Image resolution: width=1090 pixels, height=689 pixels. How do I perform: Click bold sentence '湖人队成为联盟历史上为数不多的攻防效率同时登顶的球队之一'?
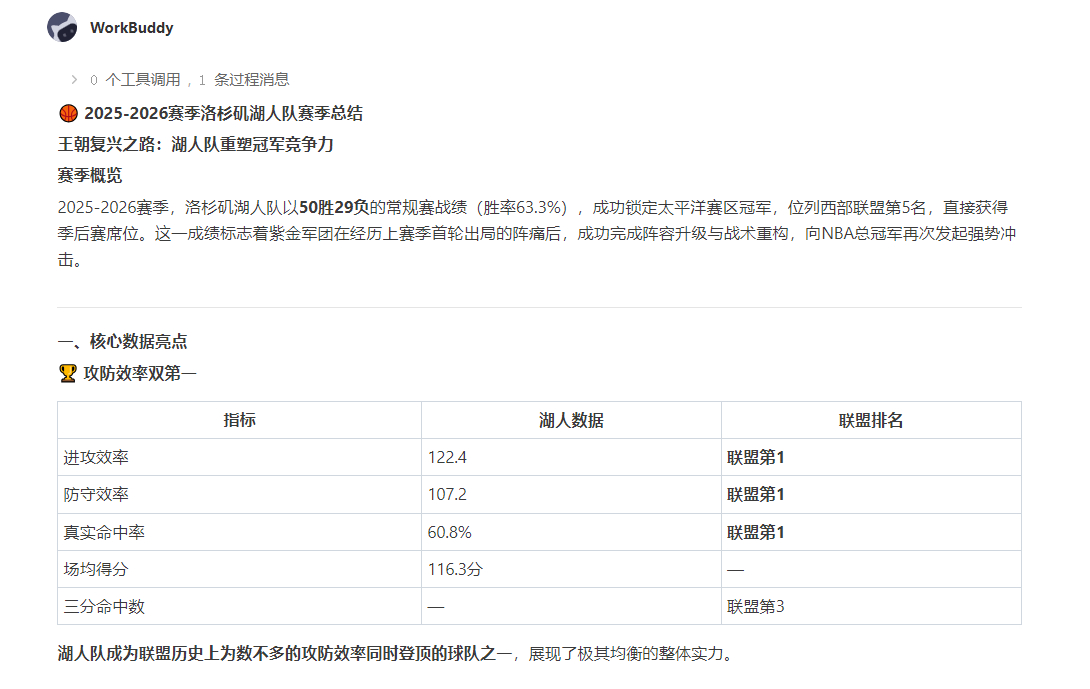[285, 654]
